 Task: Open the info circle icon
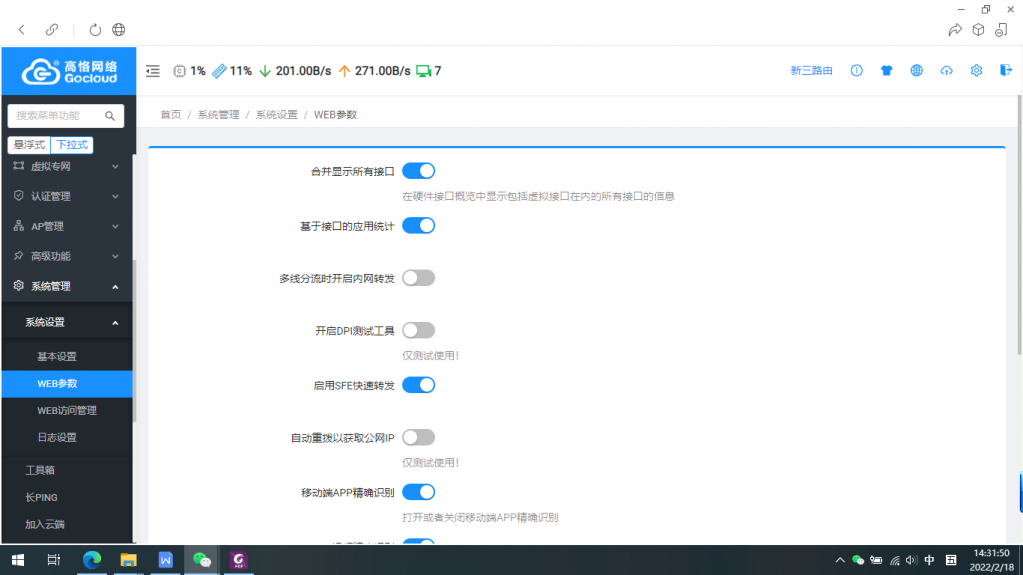(857, 70)
